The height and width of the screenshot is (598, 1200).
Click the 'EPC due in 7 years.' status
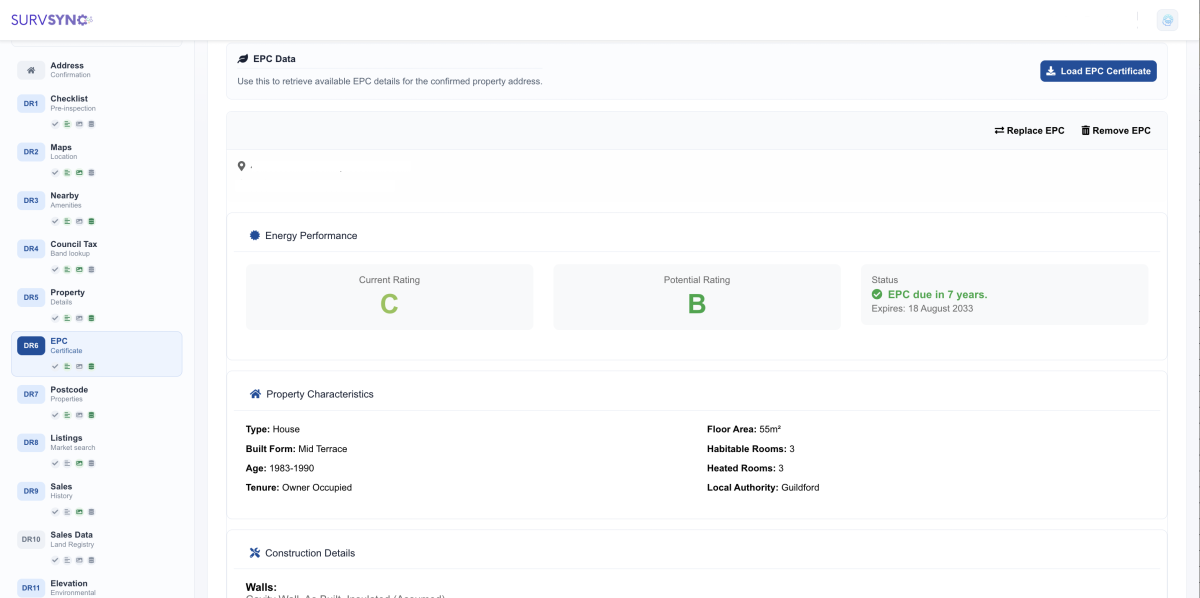pos(929,294)
